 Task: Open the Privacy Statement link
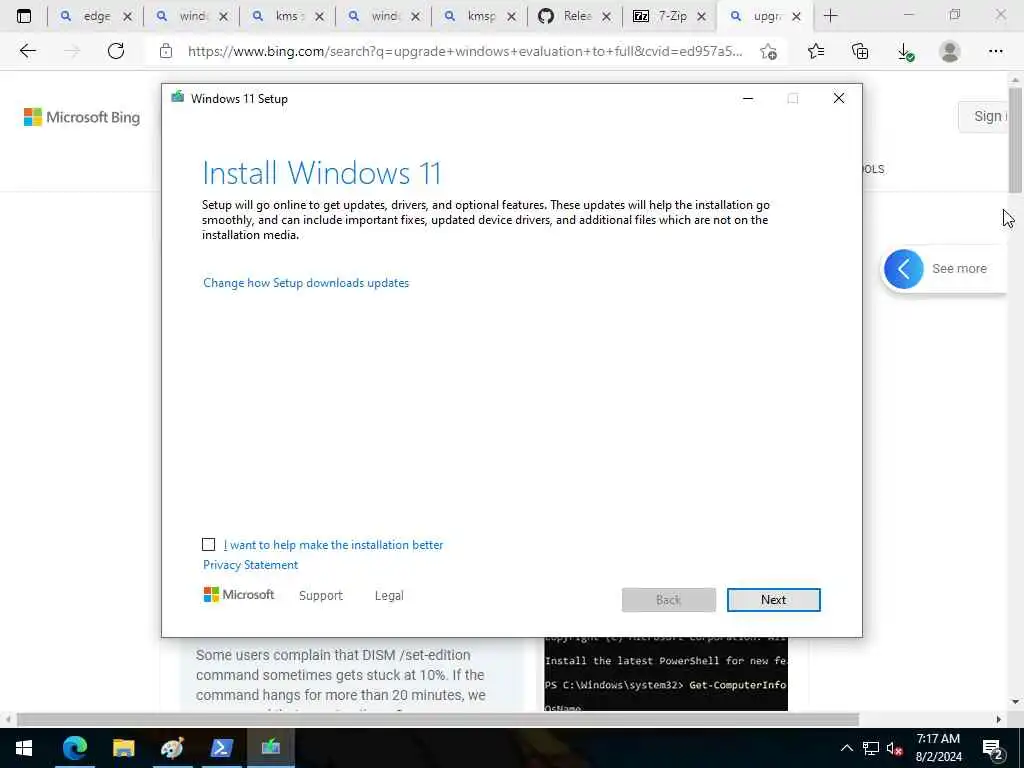click(x=250, y=565)
